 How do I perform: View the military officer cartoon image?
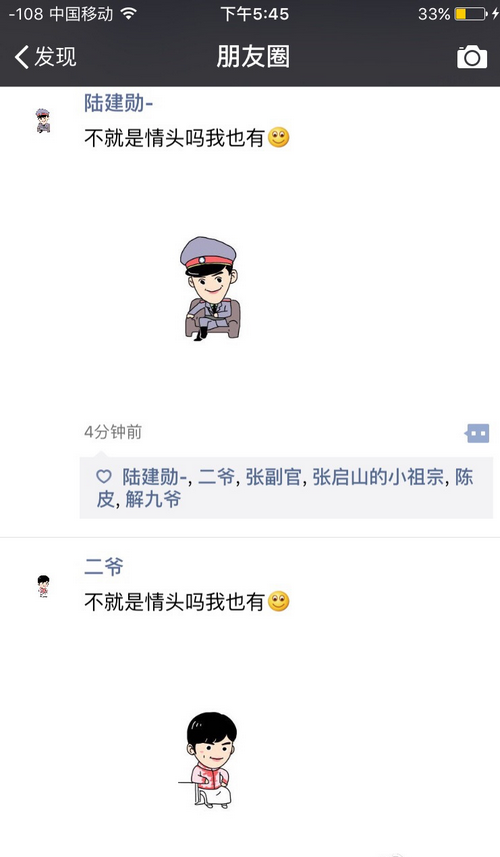210,289
